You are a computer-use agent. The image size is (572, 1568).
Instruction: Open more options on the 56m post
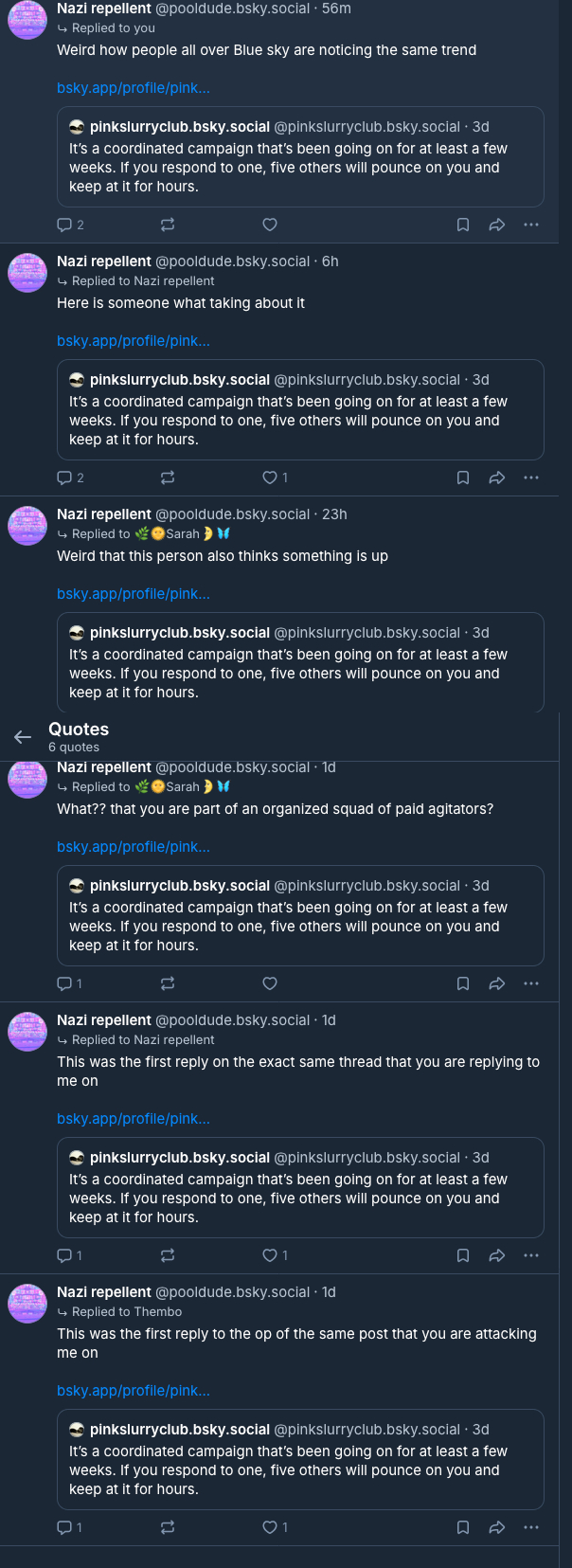pos(531,225)
